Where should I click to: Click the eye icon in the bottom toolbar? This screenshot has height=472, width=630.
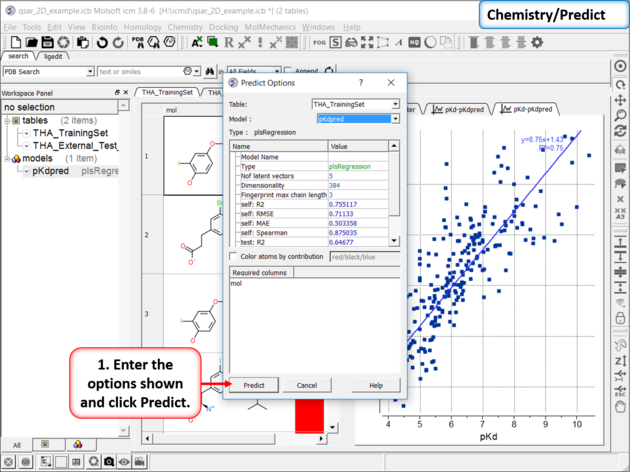pos(123,462)
